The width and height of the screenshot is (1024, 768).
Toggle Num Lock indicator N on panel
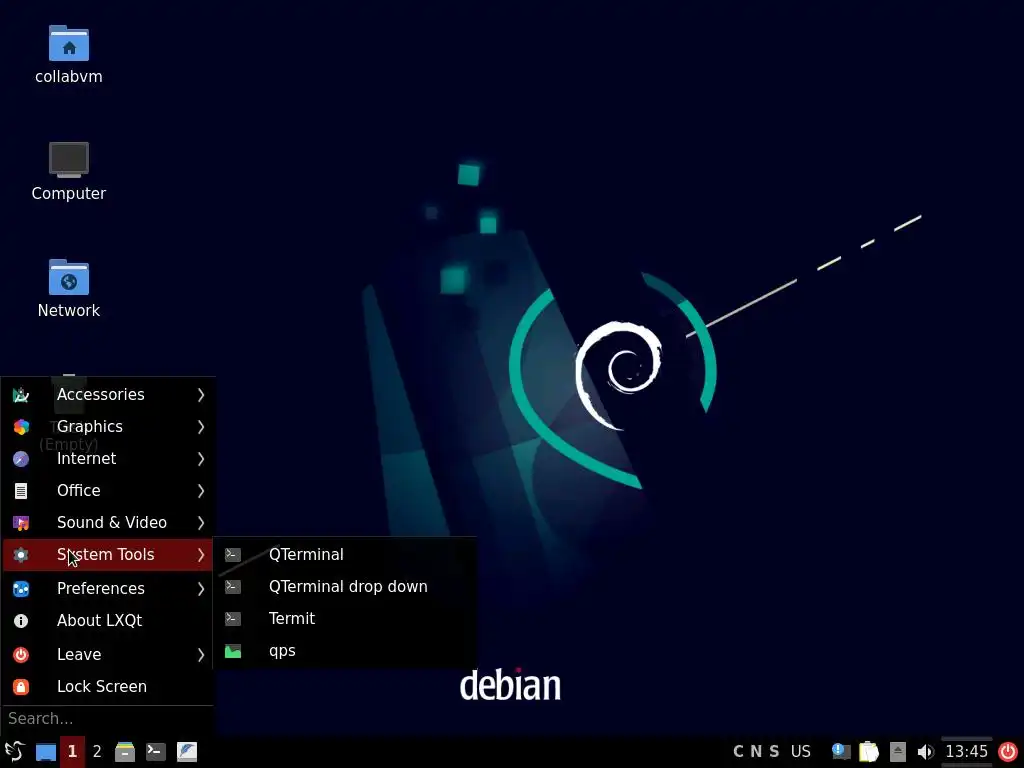point(756,752)
